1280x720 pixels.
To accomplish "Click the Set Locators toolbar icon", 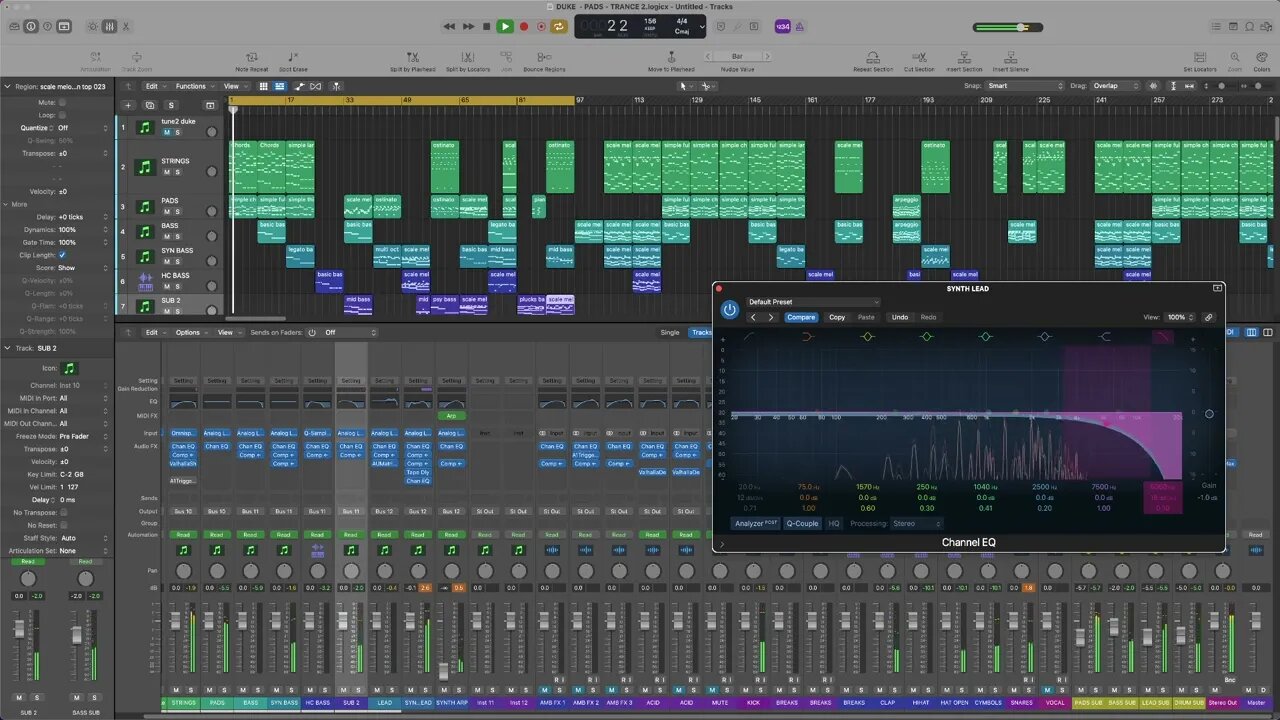I will tap(1198, 61).
